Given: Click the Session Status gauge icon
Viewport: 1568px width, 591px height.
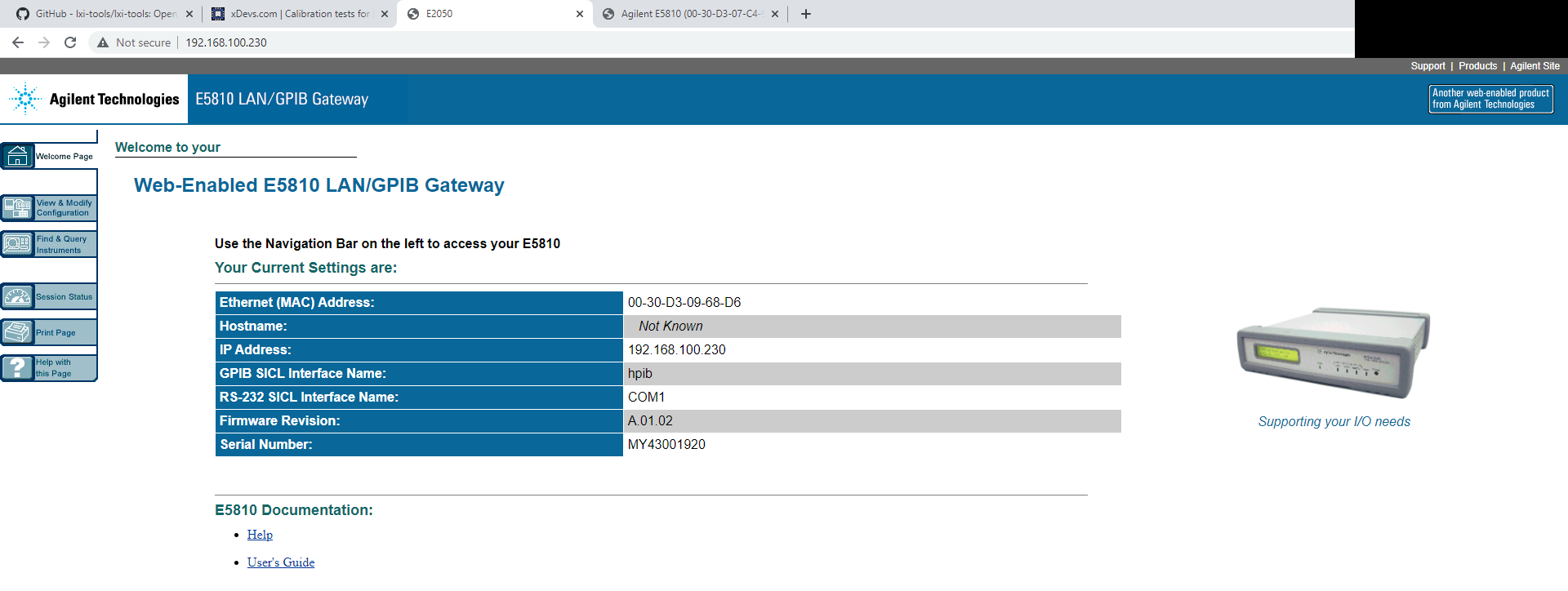Looking at the screenshot, I should click(17, 296).
